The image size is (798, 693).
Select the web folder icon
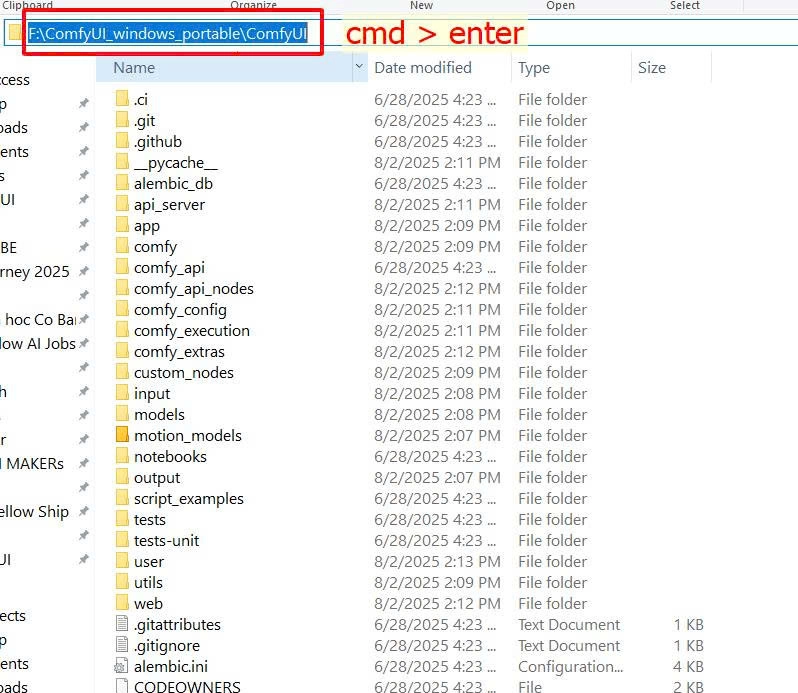(122, 602)
